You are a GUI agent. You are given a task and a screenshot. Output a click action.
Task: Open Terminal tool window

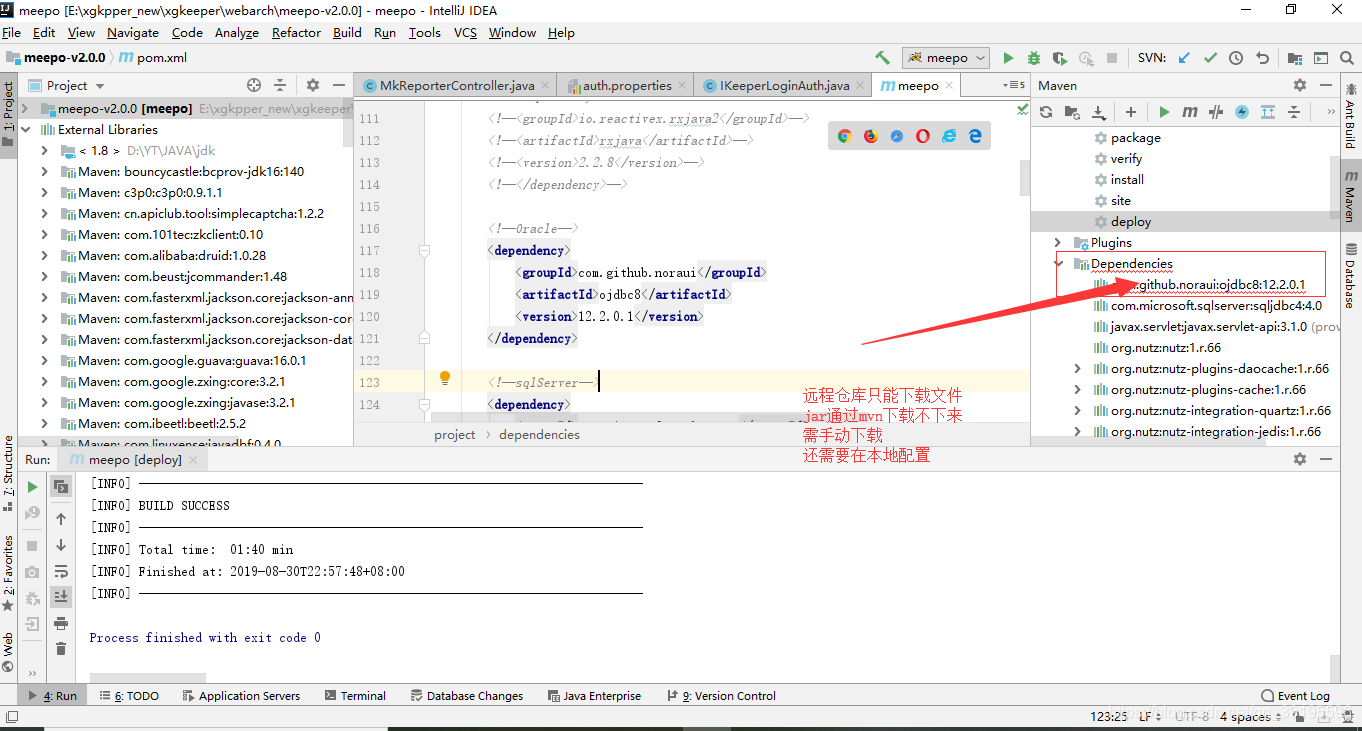[x=355, y=696]
